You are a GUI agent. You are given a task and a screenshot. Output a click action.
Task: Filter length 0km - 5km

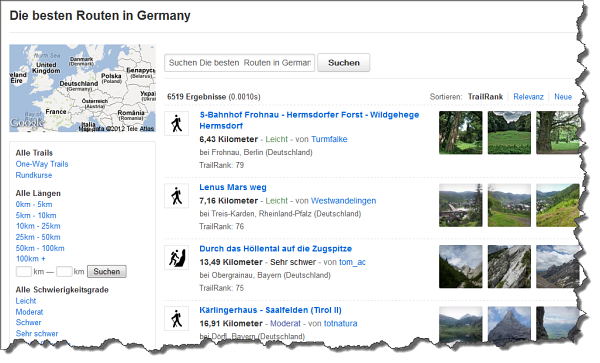pos(34,204)
